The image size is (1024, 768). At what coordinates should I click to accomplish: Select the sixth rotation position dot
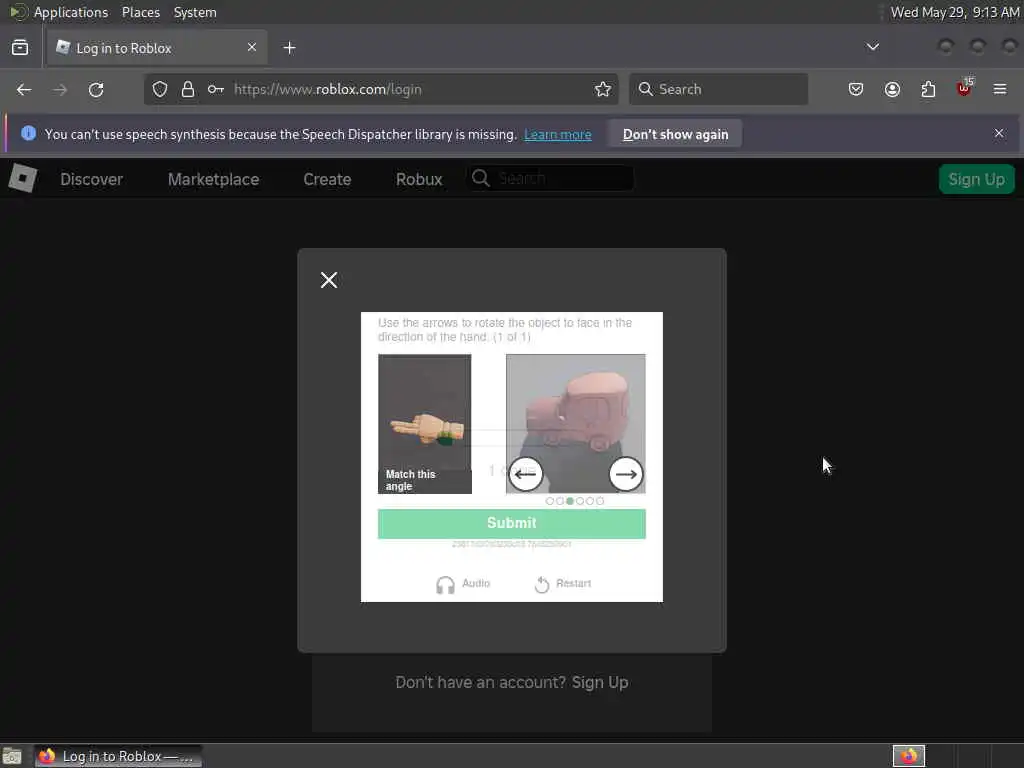click(x=600, y=501)
